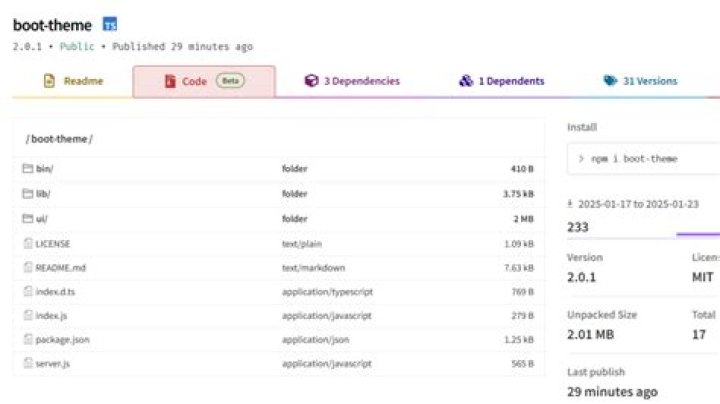This screenshot has height=404, width=720.
Task: Open the ui/ folder
Action: (41, 219)
